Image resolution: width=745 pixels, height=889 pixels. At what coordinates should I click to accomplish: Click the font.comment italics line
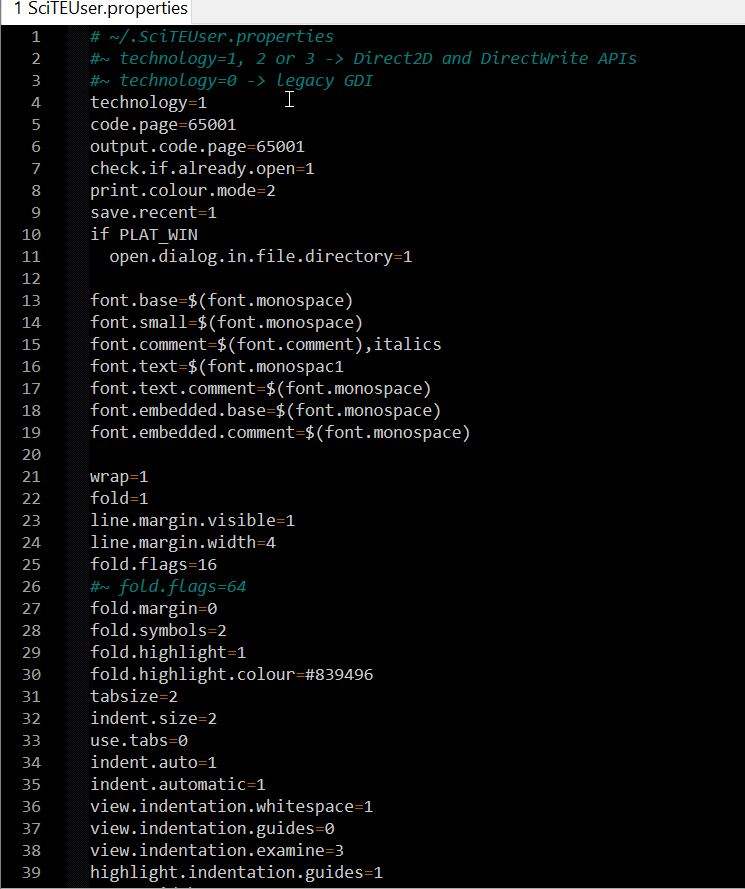coord(265,345)
